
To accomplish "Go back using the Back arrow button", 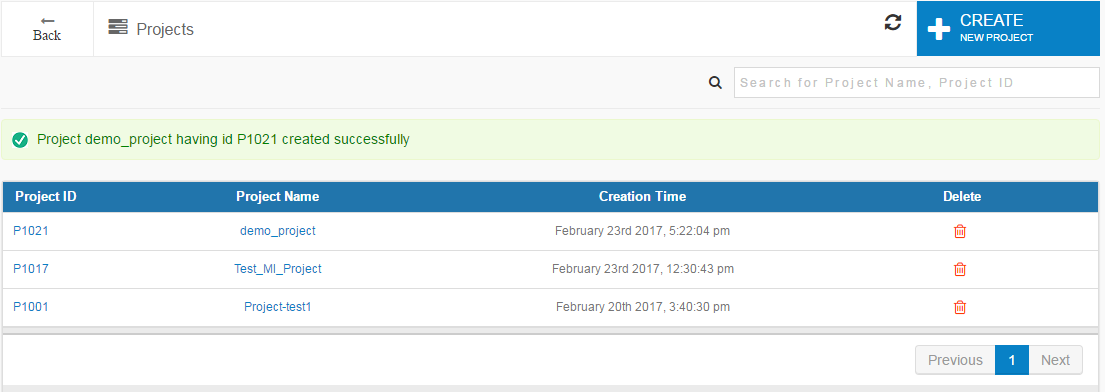I will tap(47, 29).
